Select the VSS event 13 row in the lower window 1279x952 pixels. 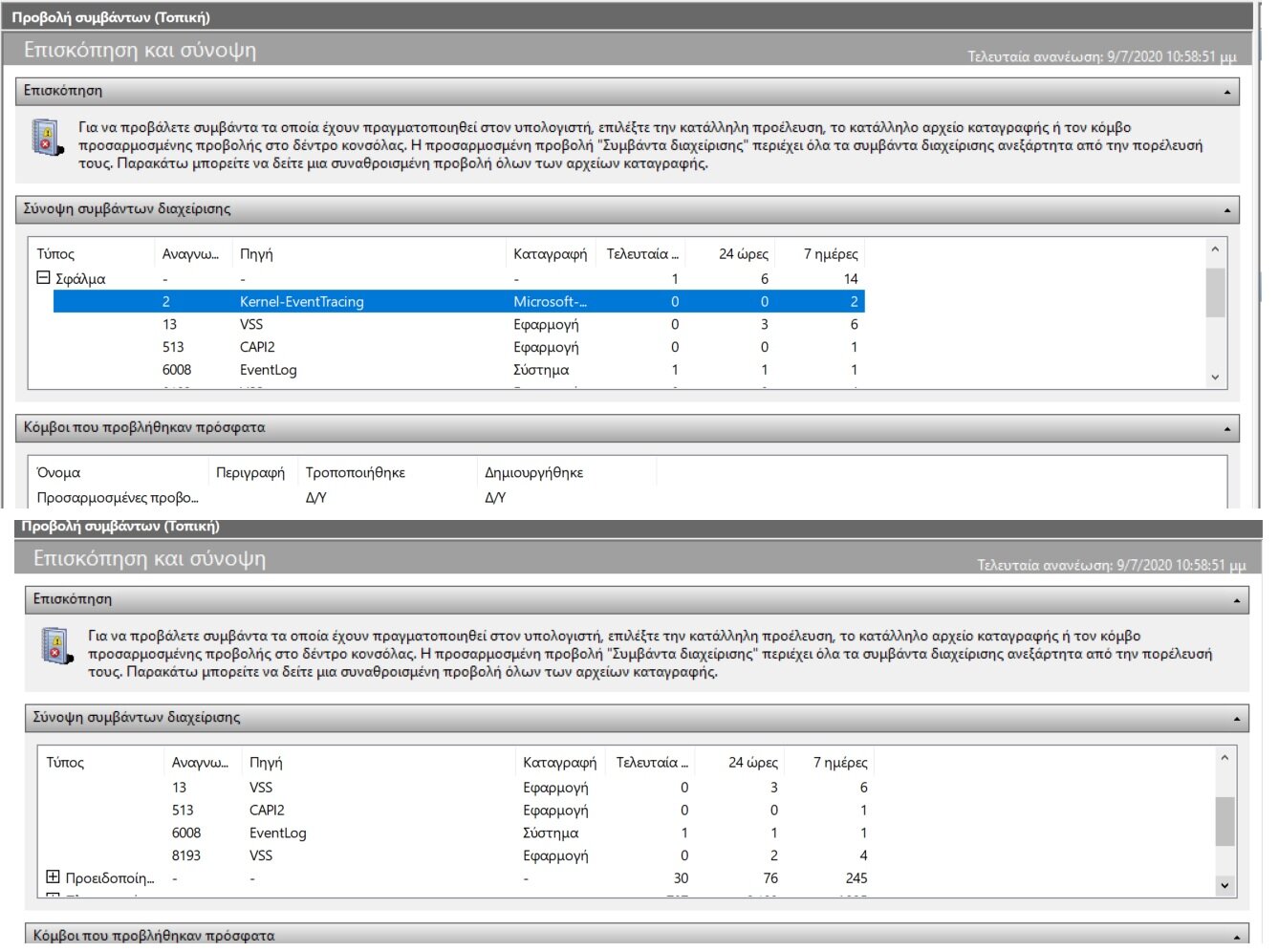(468, 788)
